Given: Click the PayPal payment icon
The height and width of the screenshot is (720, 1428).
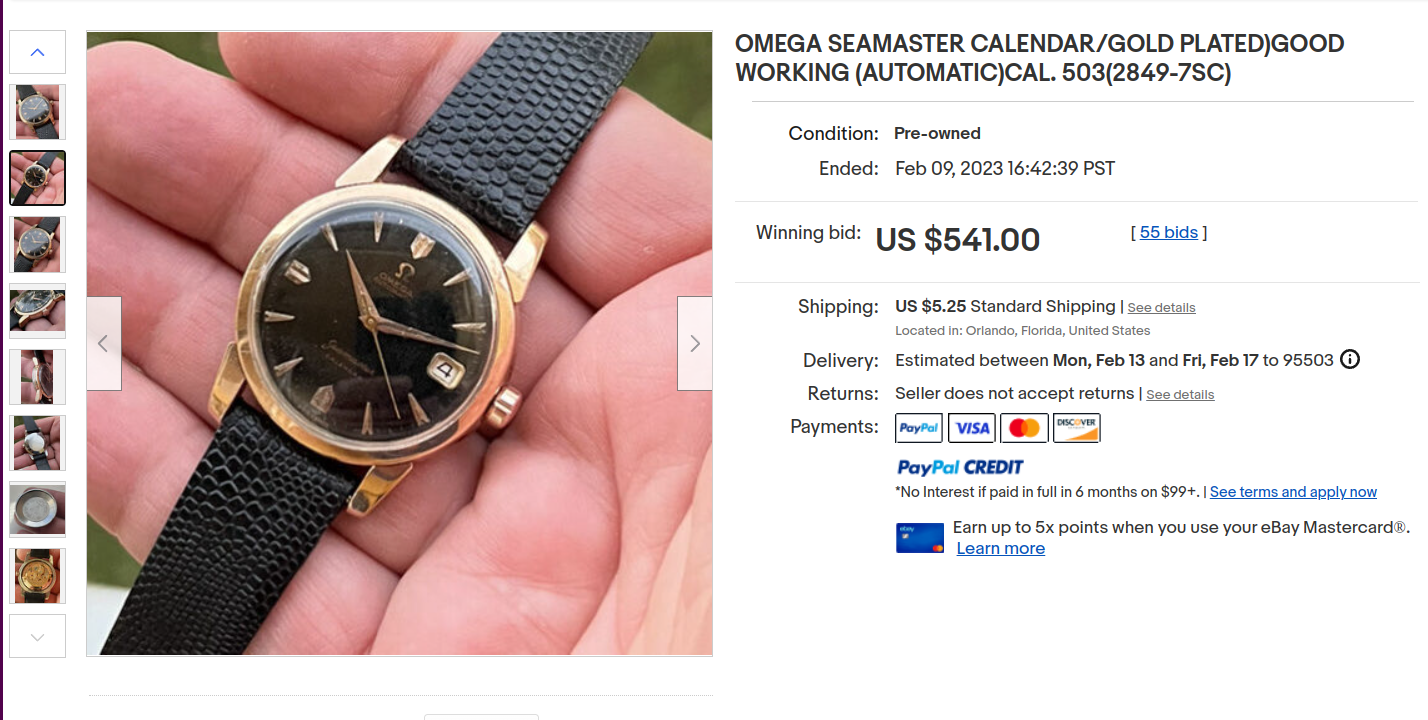Looking at the screenshot, I should pyautogui.click(x=919, y=428).
